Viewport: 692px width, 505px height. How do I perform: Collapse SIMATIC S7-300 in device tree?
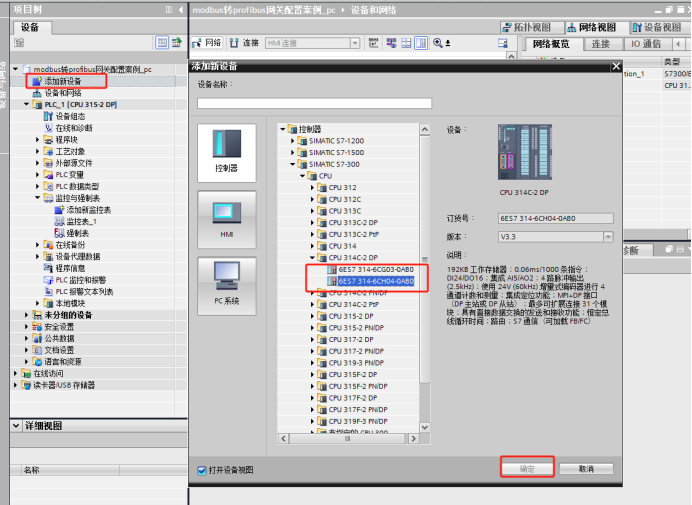(293, 164)
